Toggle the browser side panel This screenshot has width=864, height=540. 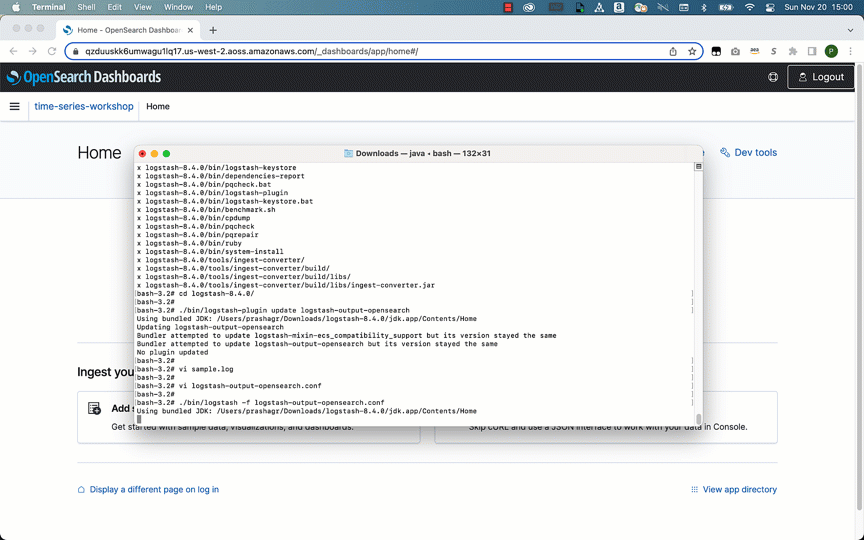812,51
